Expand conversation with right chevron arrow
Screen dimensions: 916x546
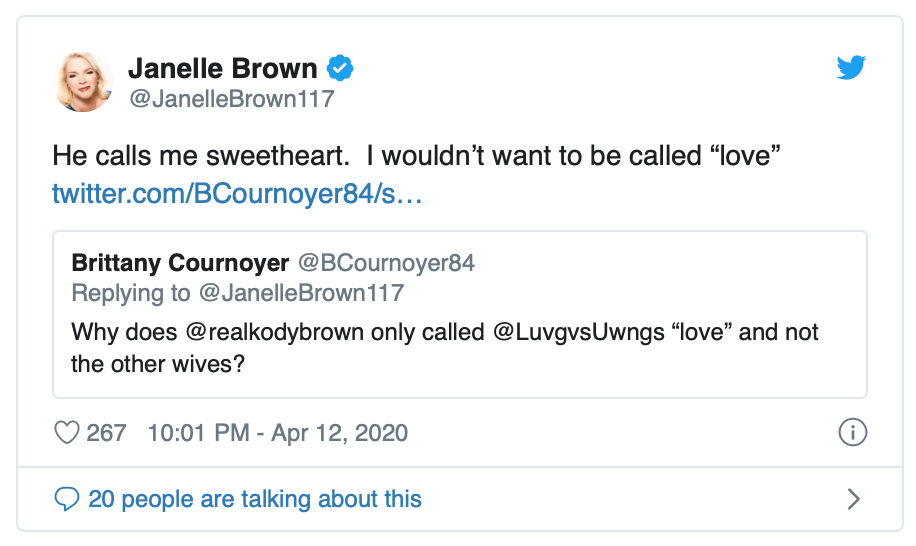853,498
